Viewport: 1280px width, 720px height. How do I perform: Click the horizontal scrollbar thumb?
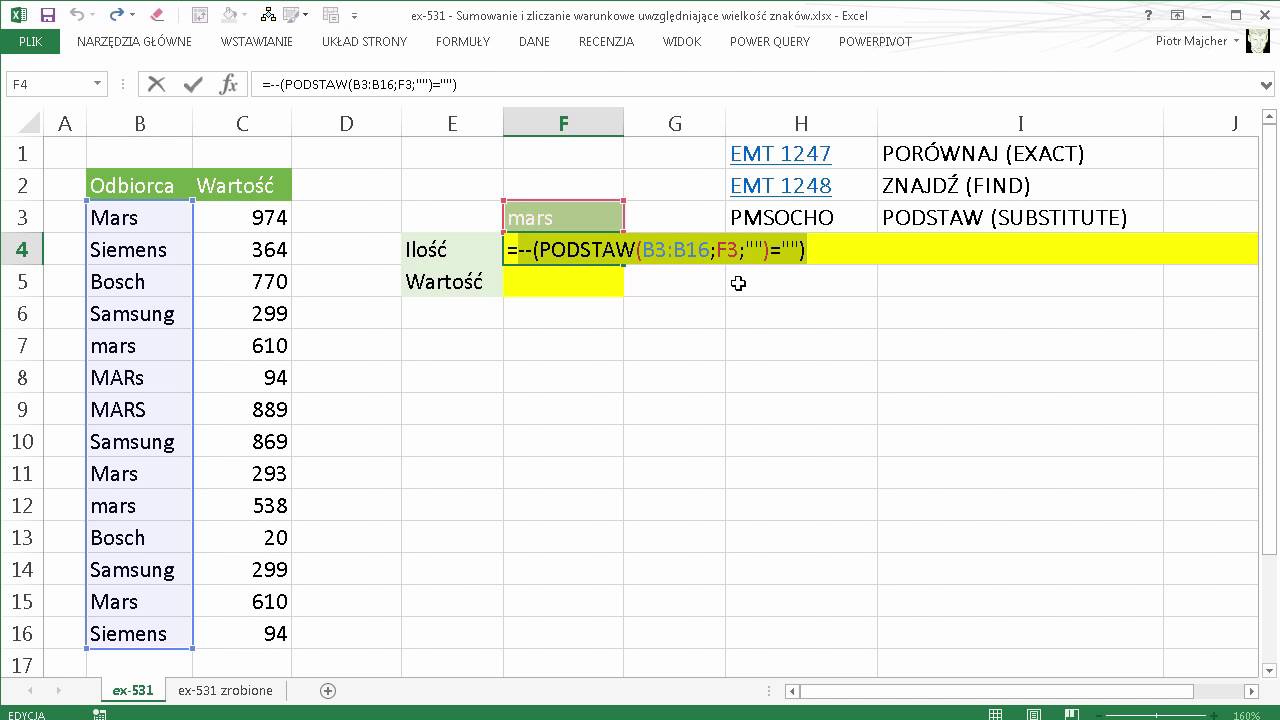(x=997, y=691)
